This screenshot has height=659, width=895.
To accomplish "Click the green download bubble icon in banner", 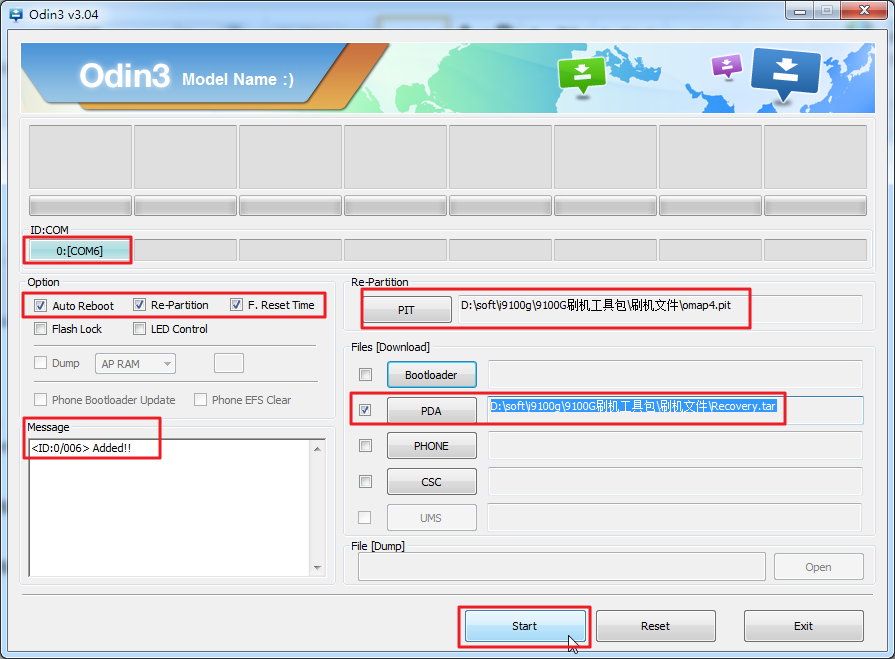I will (x=582, y=75).
